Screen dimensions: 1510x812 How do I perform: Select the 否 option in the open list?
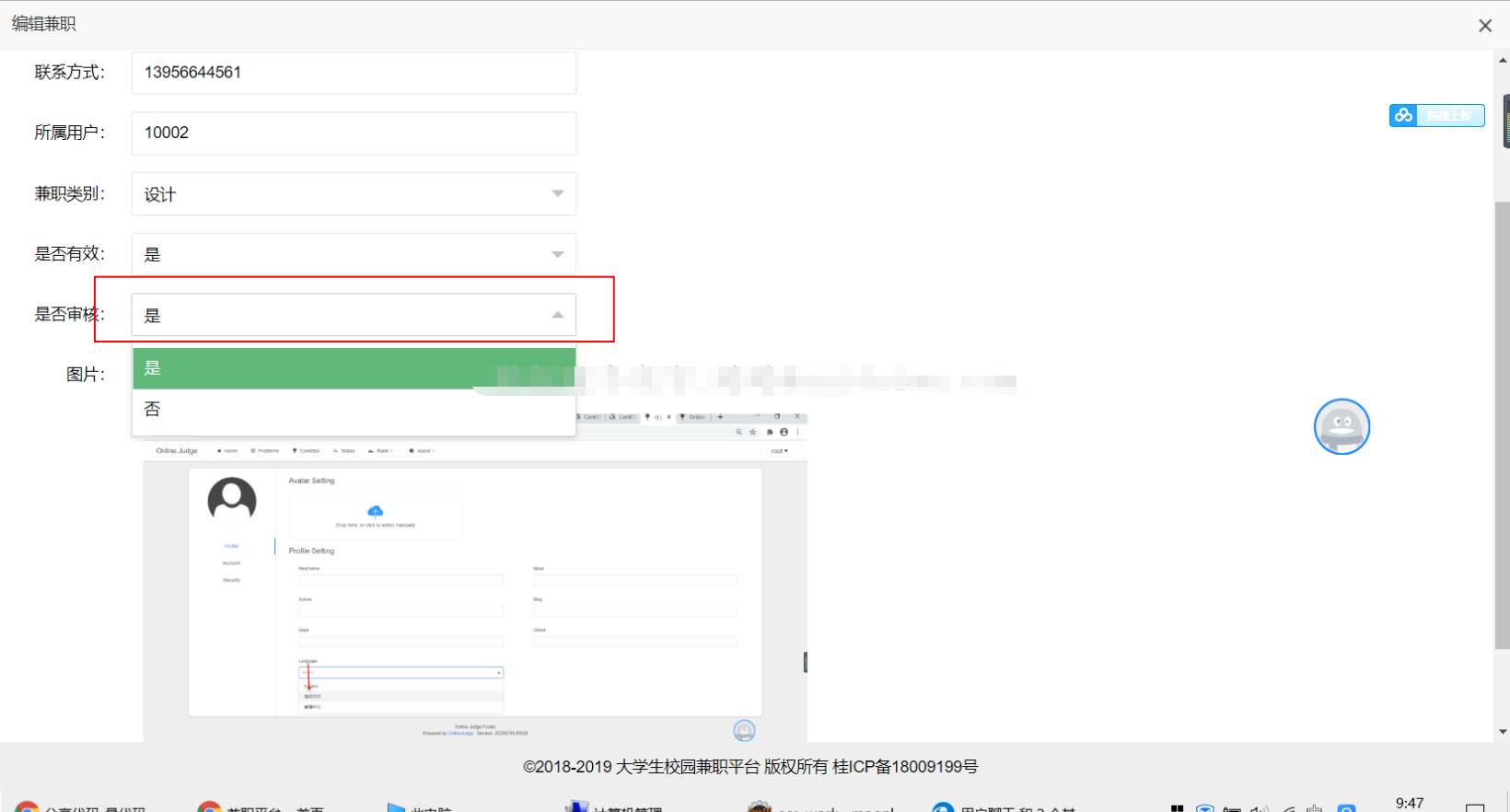(354, 409)
